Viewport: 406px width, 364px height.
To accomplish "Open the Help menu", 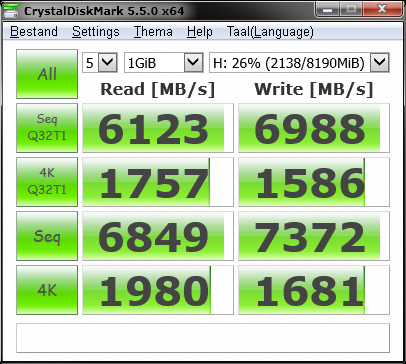I will tap(199, 32).
